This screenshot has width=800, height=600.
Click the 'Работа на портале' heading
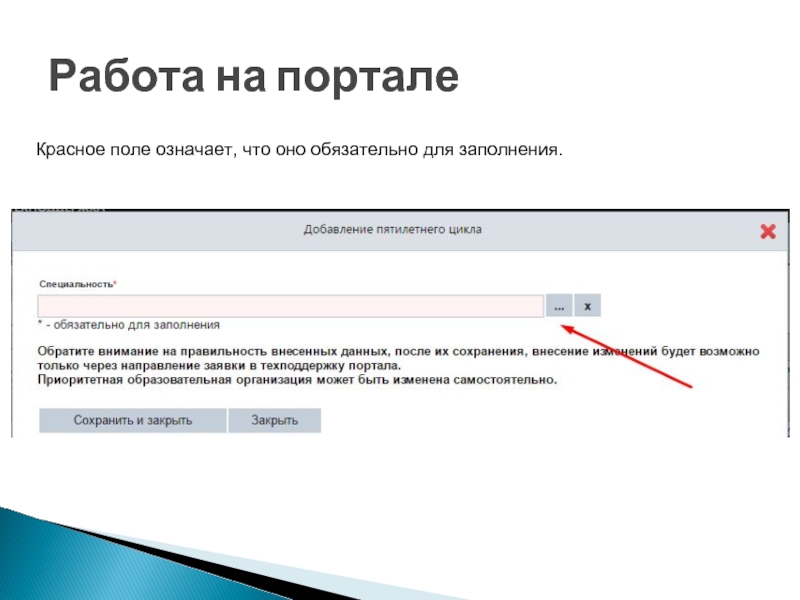254,77
